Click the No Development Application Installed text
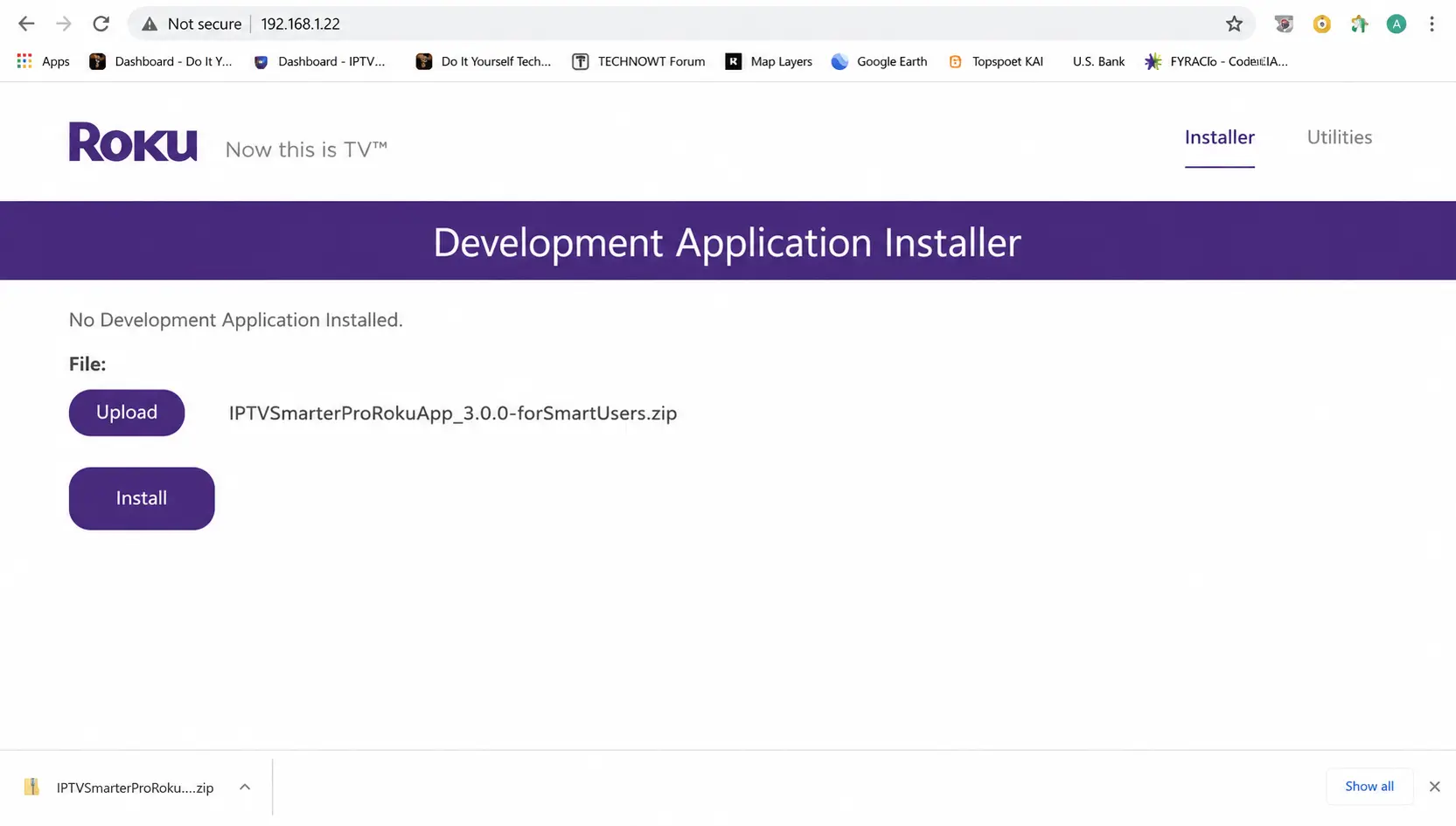 [236, 320]
